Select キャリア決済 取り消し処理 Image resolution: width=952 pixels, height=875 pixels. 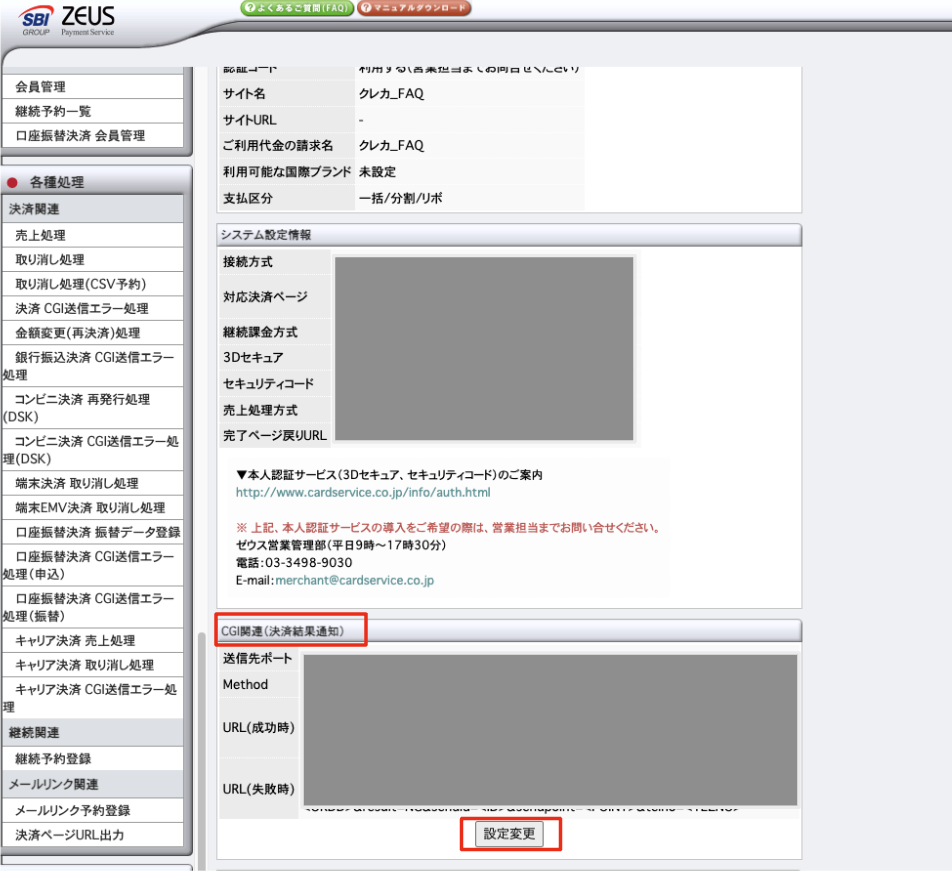pos(93,665)
